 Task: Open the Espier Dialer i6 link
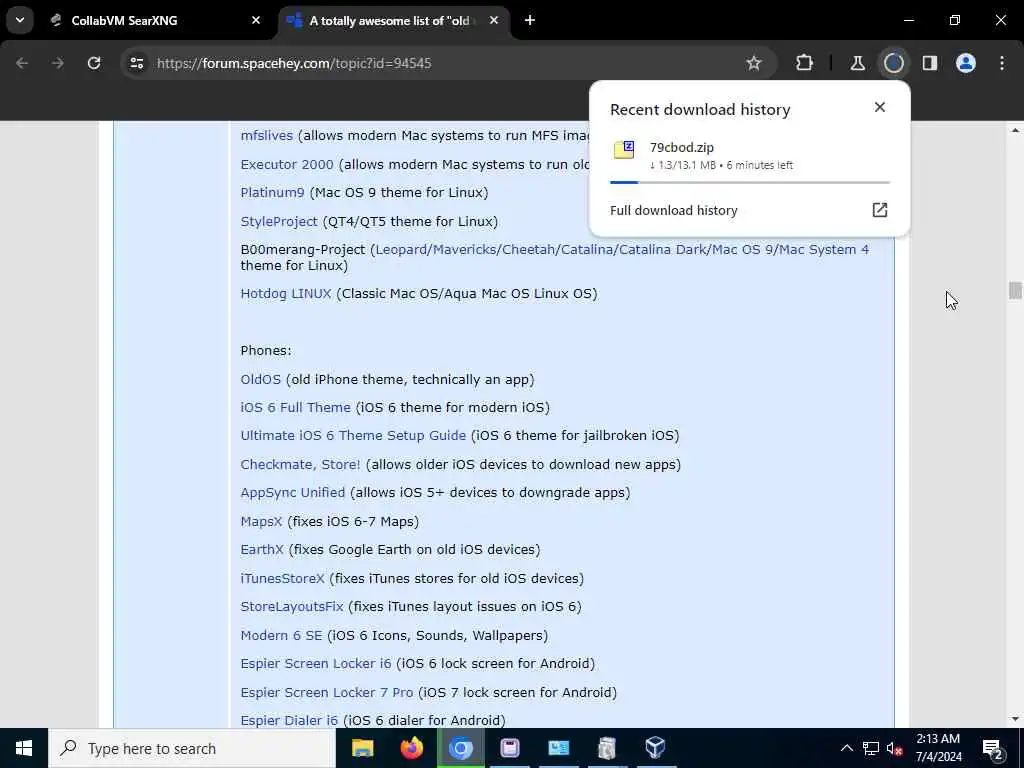click(x=289, y=720)
